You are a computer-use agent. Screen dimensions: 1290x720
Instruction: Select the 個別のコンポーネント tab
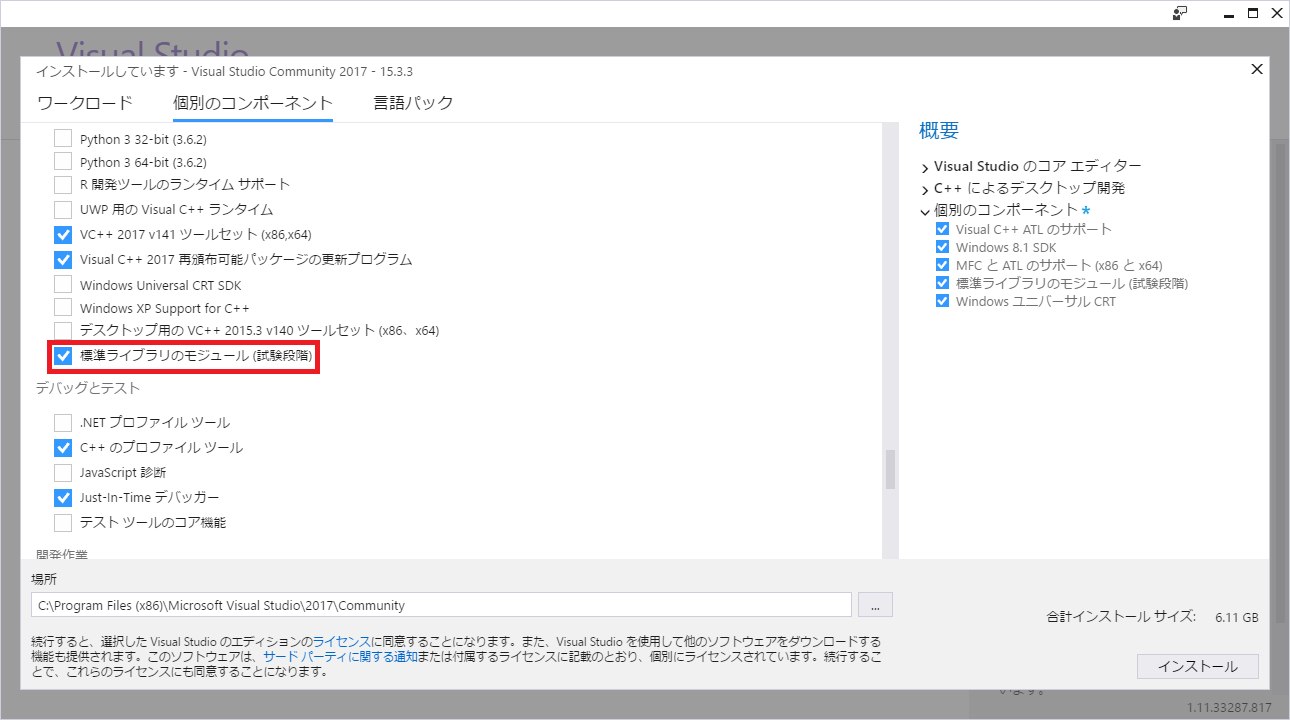[x=253, y=103]
